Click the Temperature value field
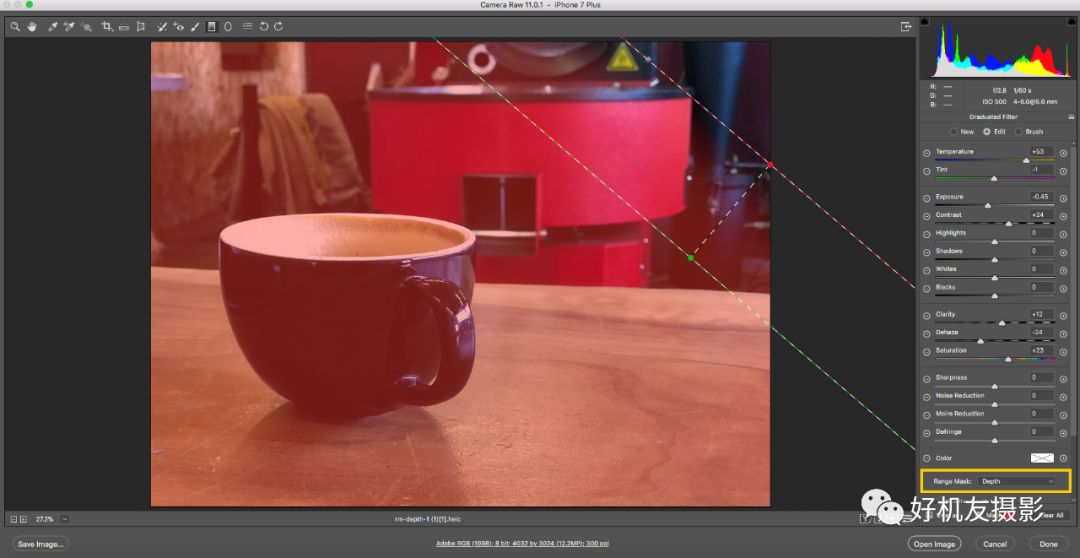 [x=1041, y=152]
